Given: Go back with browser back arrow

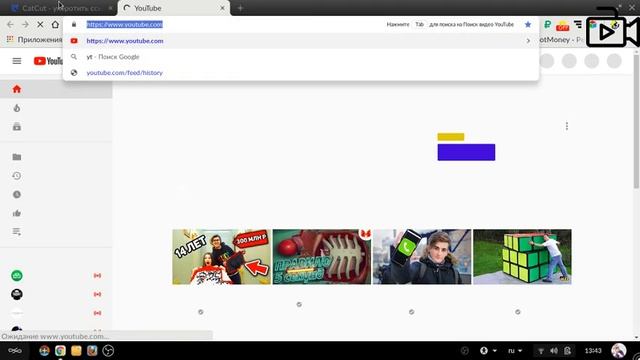Looking at the screenshot, I should point(10,24).
